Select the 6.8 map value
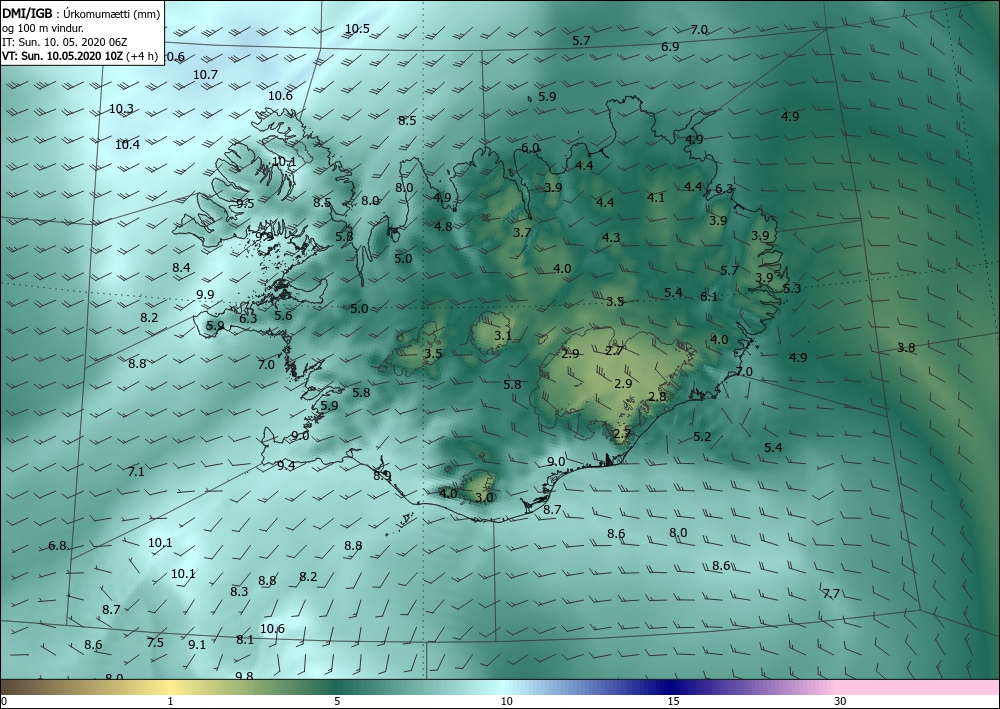The height and width of the screenshot is (709, 1000). [57, 546]
